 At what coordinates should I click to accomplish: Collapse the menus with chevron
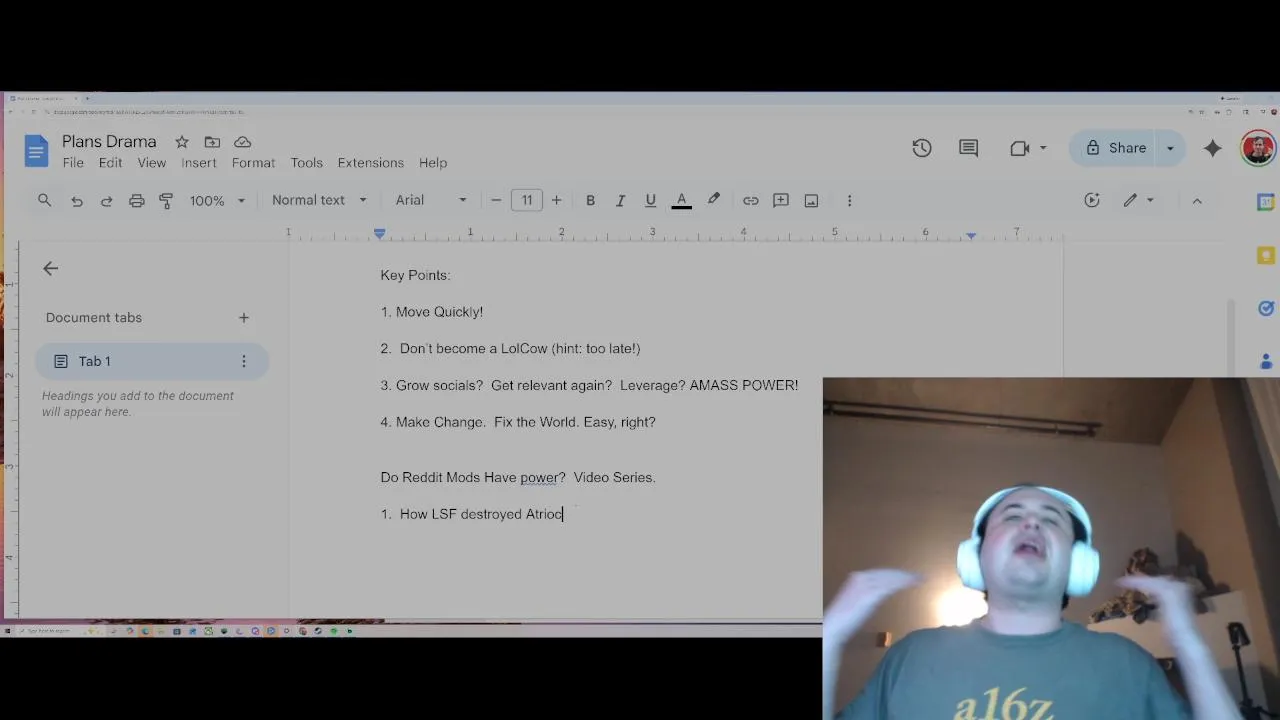(x=1197, y=201)
